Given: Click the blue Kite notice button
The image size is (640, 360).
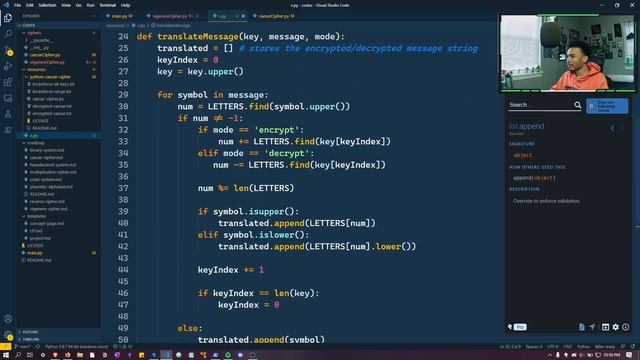Looking at the screenshot, I should [x=607, y=106].
